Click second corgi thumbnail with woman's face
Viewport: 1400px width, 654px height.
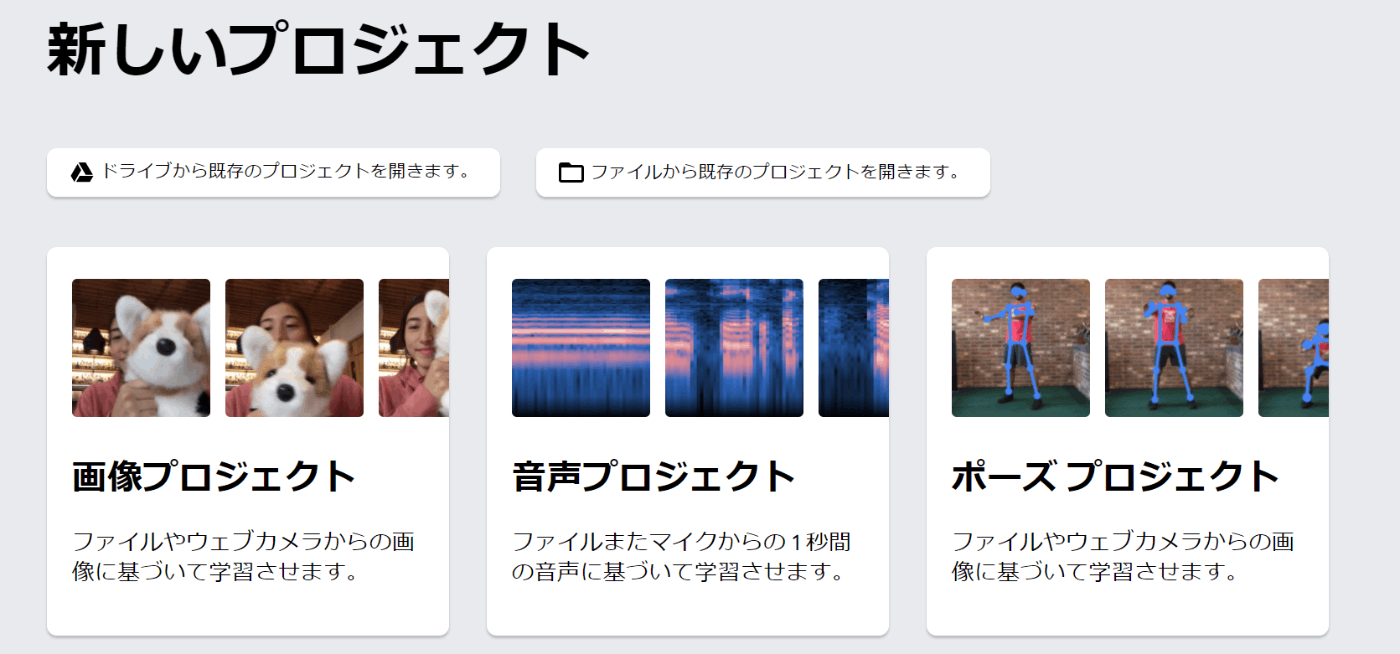click(x=294, y=348)
